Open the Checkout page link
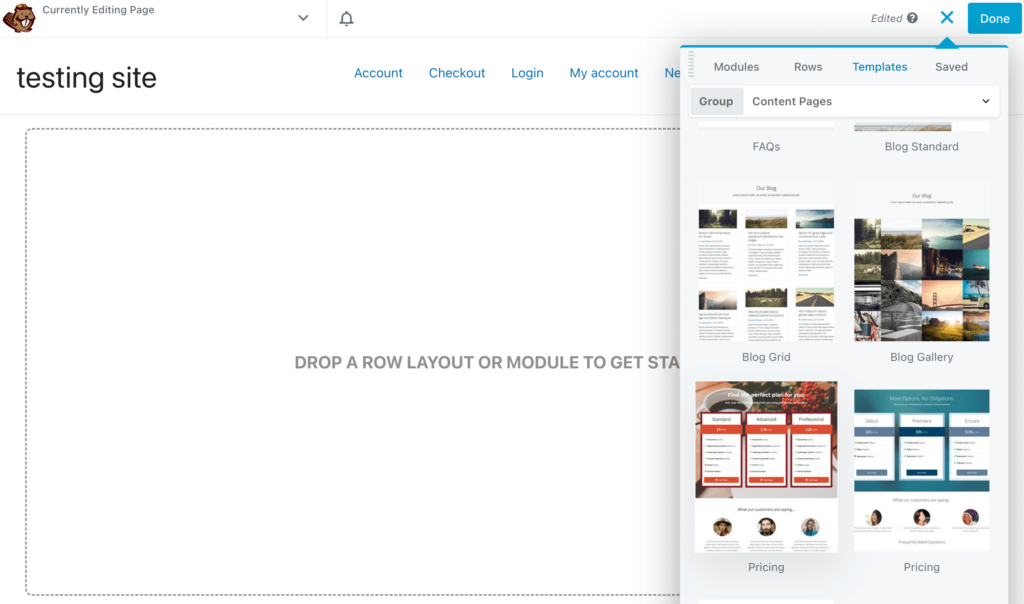1024x604 pixels. 457,72
